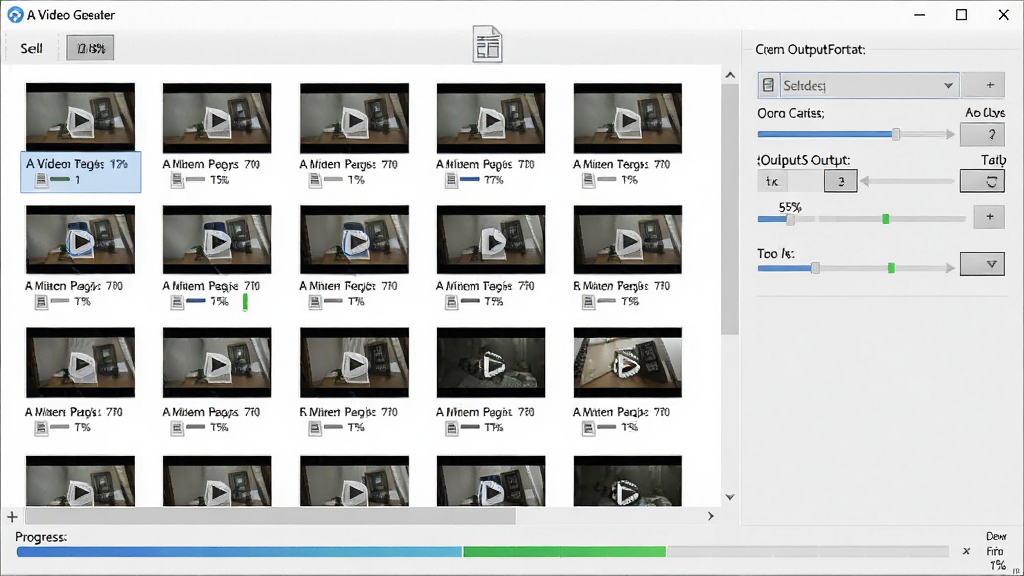Click the refresh button under Taily
The width and height of the screenshot is (1024, 576).
(x=982, y=181)
